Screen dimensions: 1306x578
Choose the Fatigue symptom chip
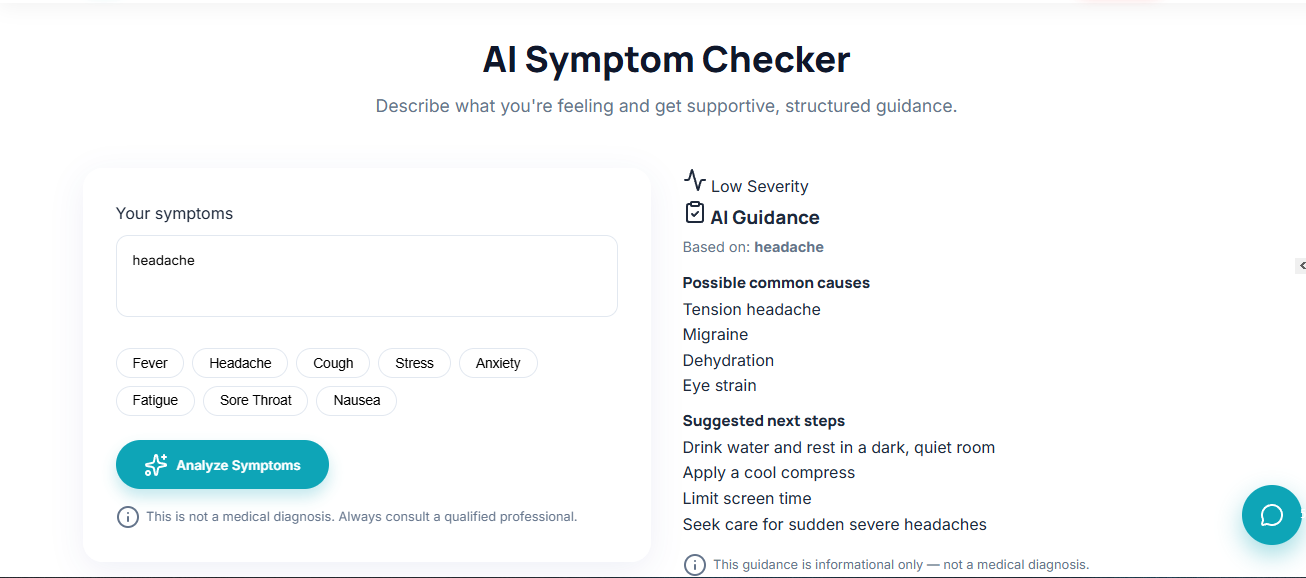tap(155, 400)
